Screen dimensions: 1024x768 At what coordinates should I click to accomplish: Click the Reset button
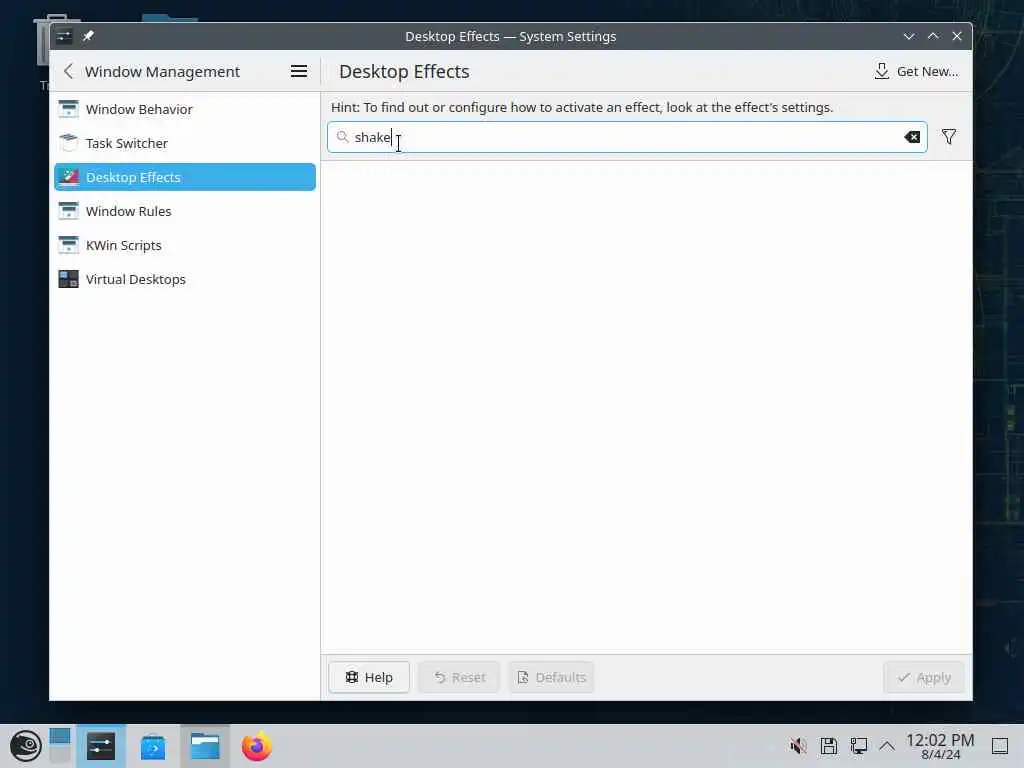click(x=459, y=677)
